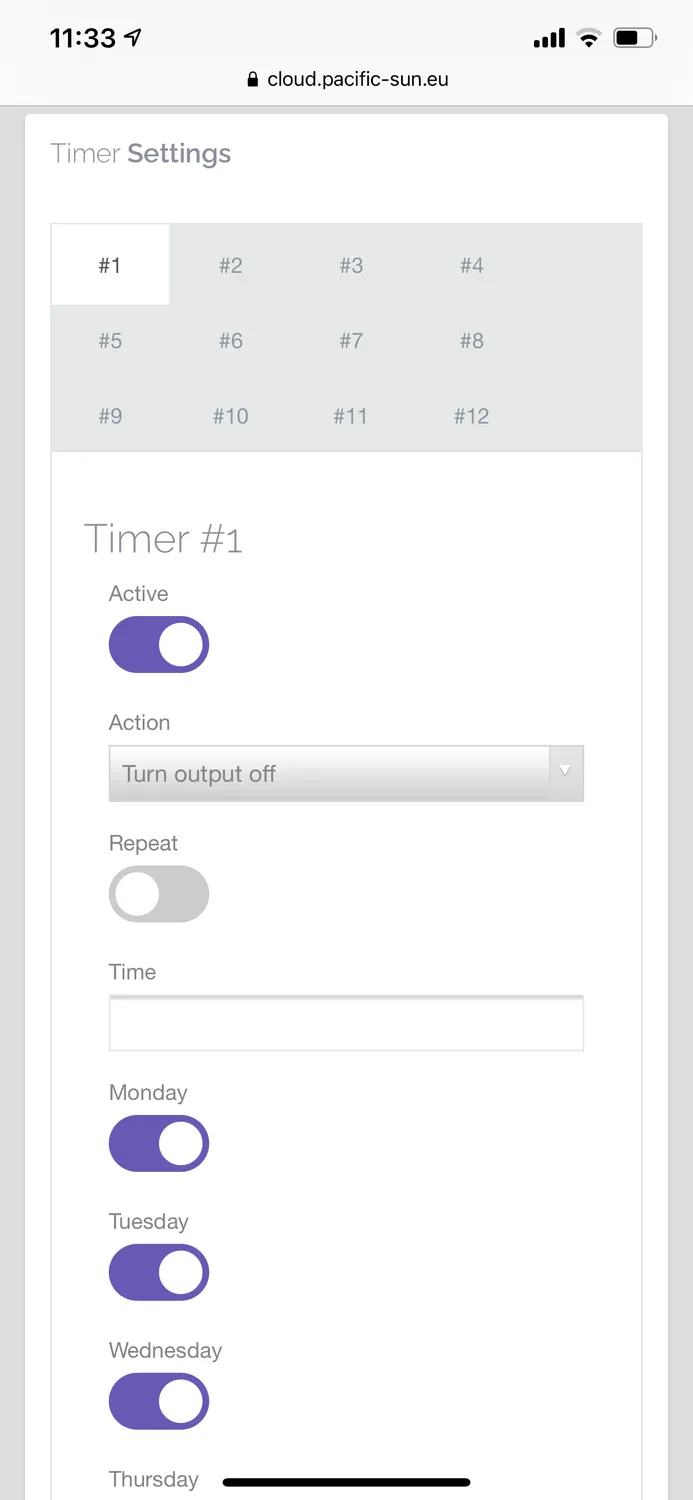Tap the Wi-Fi status icon
Screen dimensions: 693x1500
coord(589,39)
